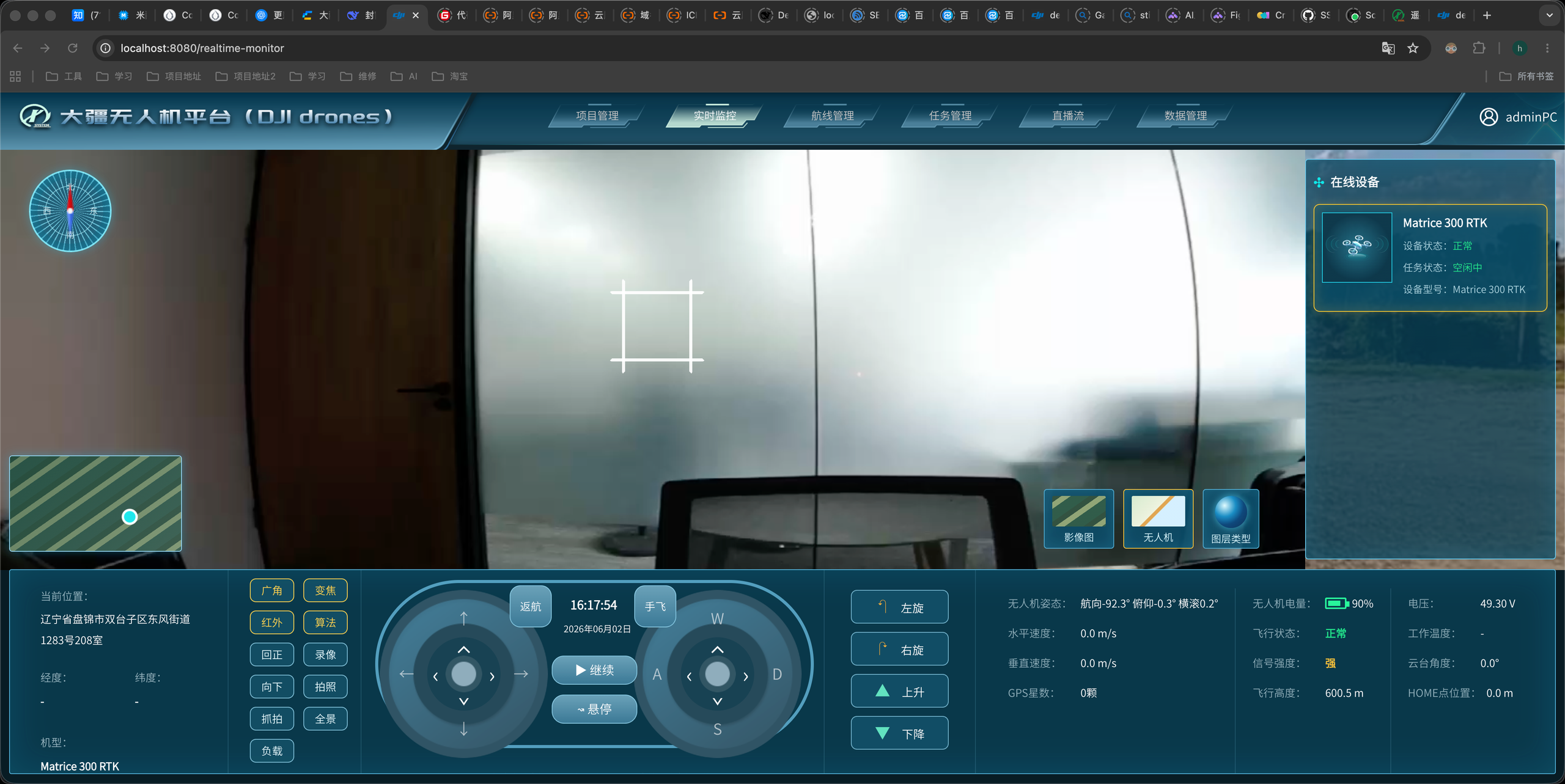The height and width of the screenshot is (784, 1565).
Task: Switch to the 航线管理 tab
Action: [x=832, y=115]
